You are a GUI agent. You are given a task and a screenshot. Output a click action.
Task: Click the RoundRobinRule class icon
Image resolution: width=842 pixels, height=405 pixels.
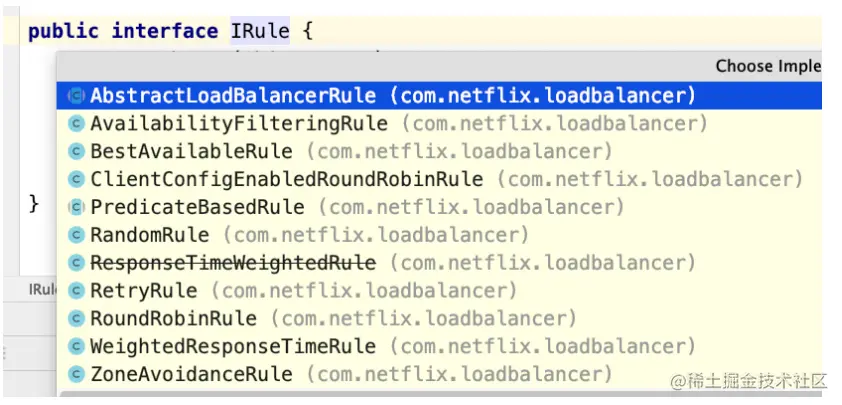[x=76, y=319]
